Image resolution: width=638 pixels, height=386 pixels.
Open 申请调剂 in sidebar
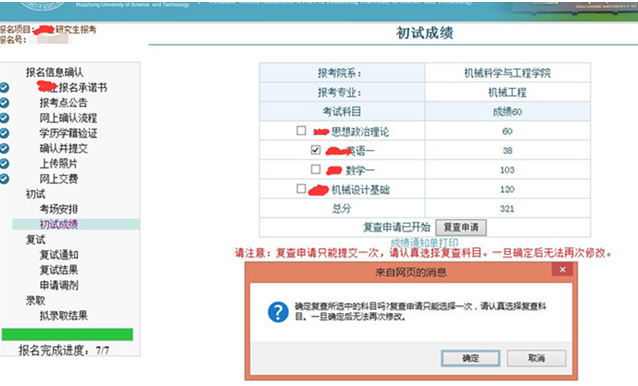[59, 285]
